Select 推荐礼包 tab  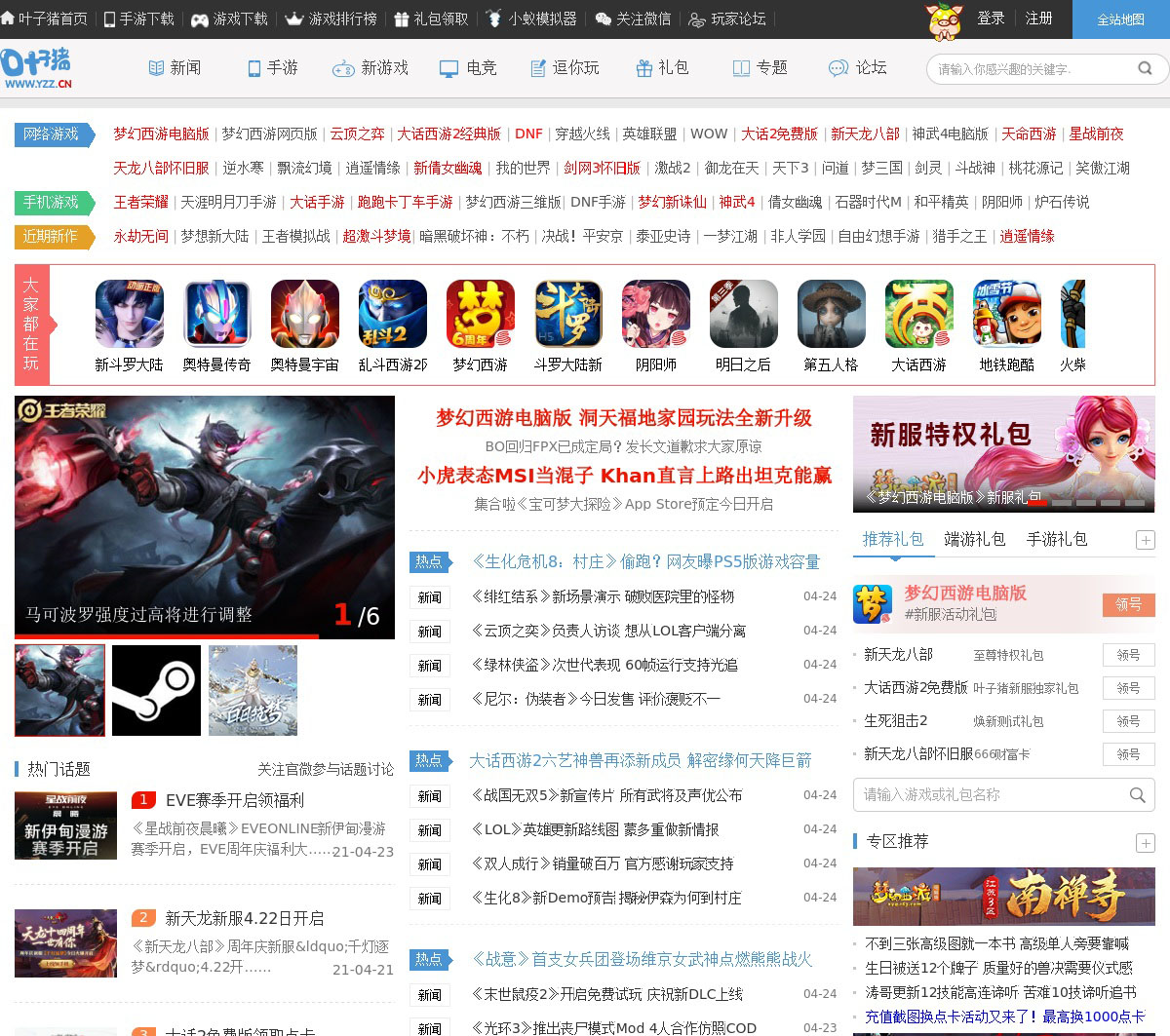point(892,539)
